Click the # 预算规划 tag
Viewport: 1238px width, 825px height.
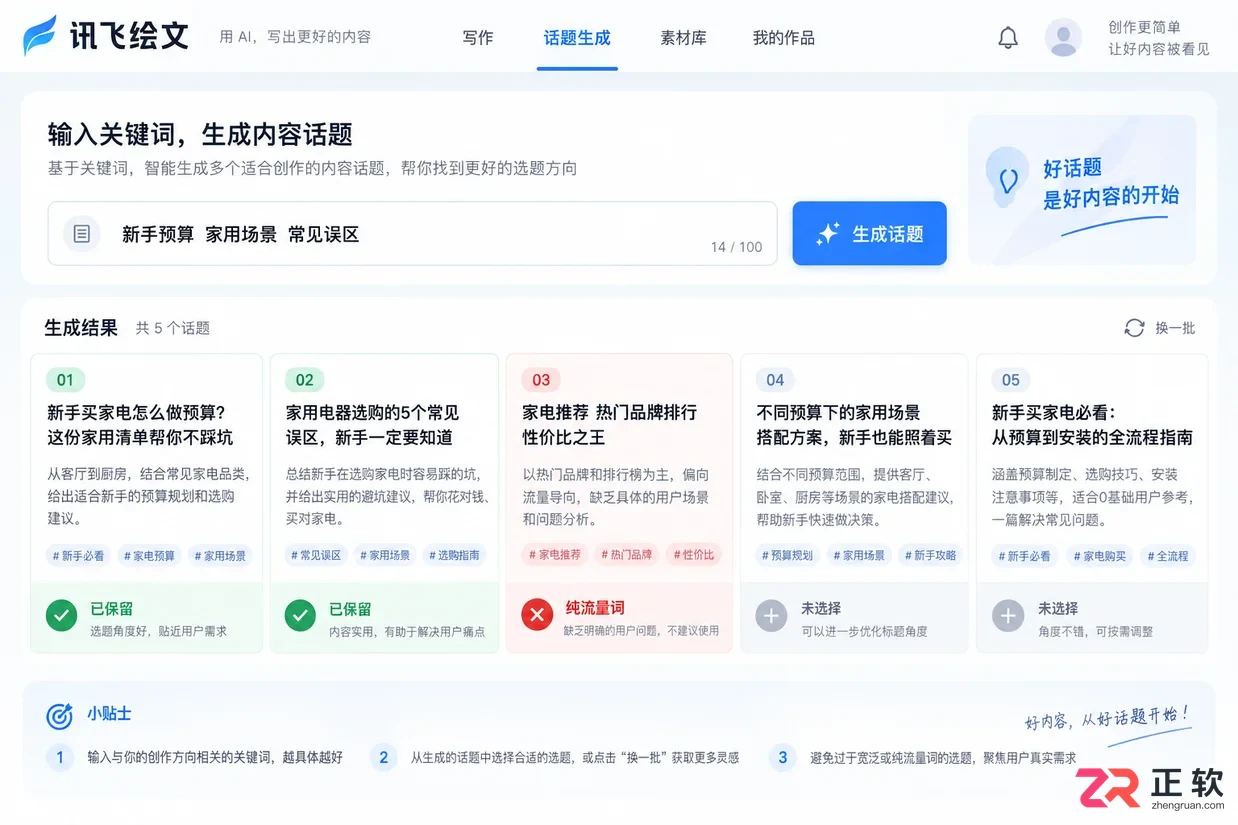click(788, 555)
